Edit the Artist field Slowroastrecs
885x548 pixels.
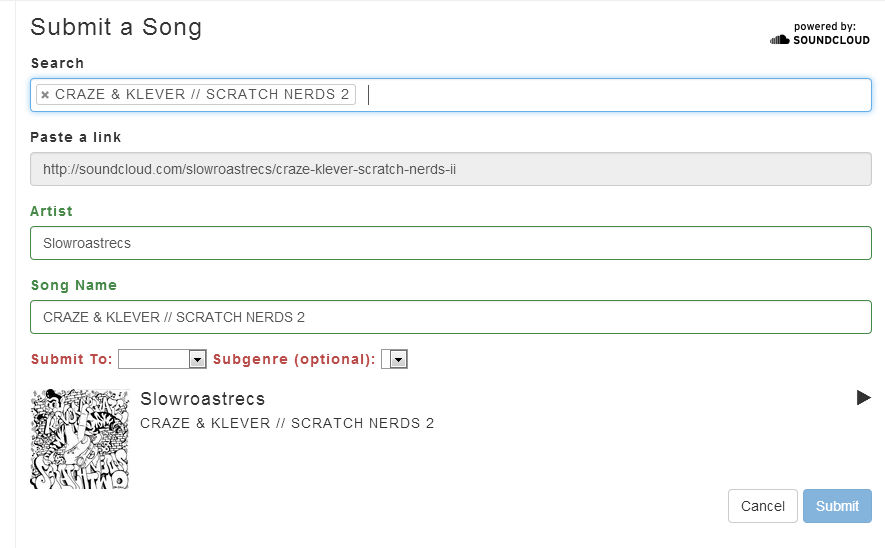pos(451,243)
